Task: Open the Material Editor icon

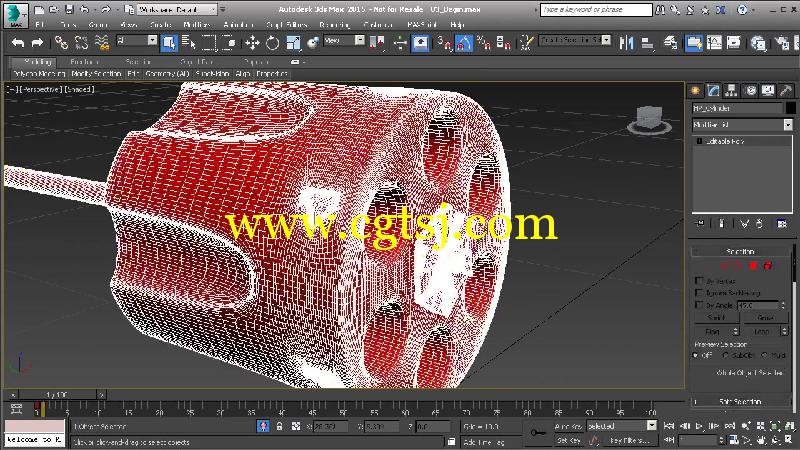Action: pyautogui.click(x=758, y=43)
